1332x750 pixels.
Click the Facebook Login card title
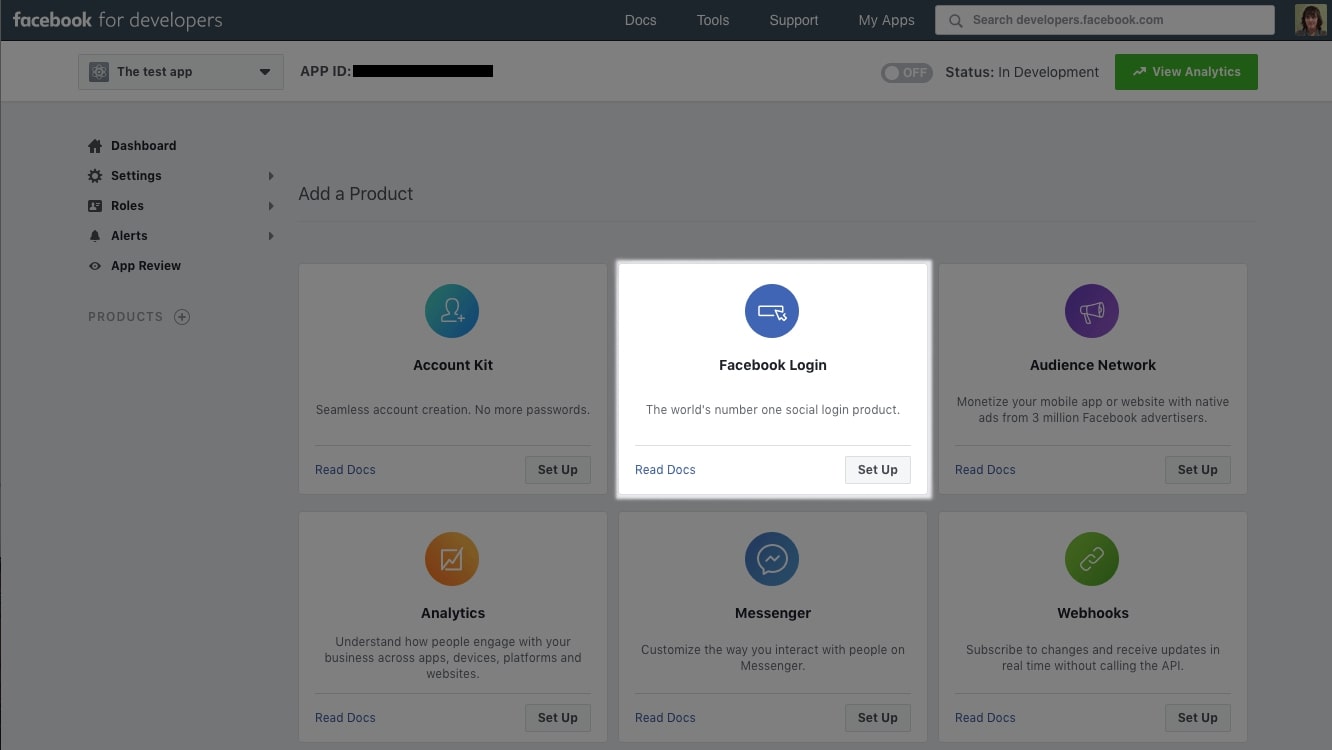(x=773, y=365)
